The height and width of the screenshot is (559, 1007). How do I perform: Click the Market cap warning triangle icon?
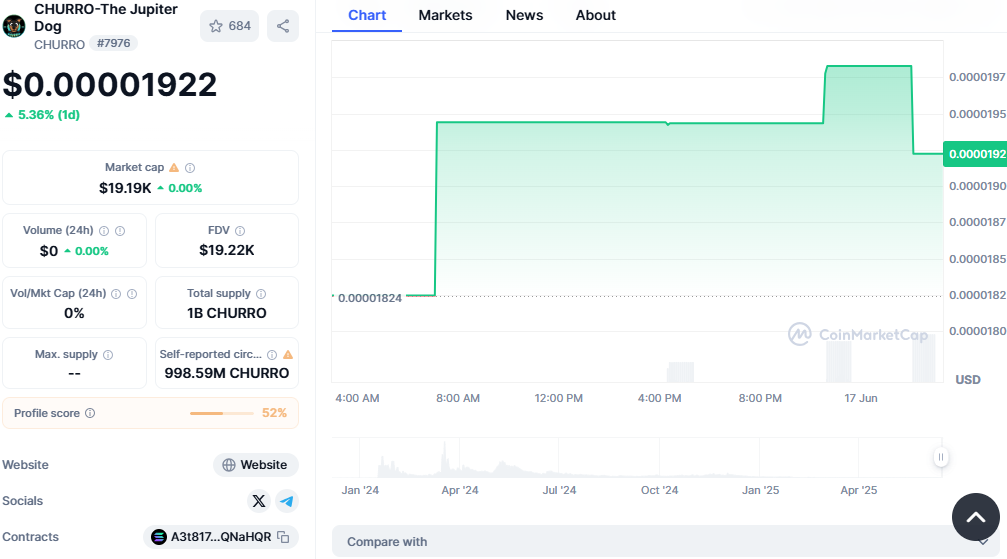click(174, 168)
